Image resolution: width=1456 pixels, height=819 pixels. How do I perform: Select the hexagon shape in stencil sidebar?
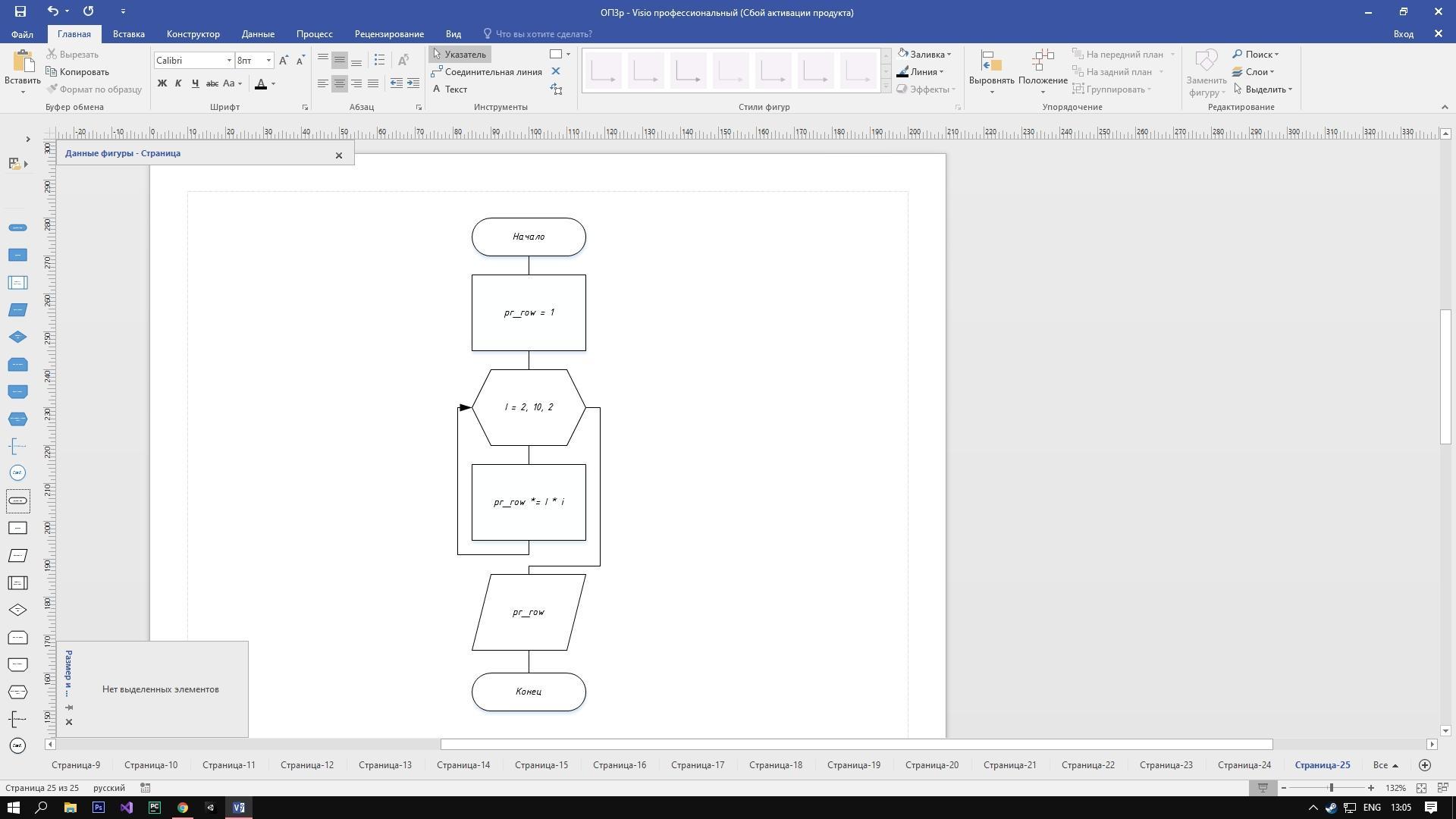point(17,419)
